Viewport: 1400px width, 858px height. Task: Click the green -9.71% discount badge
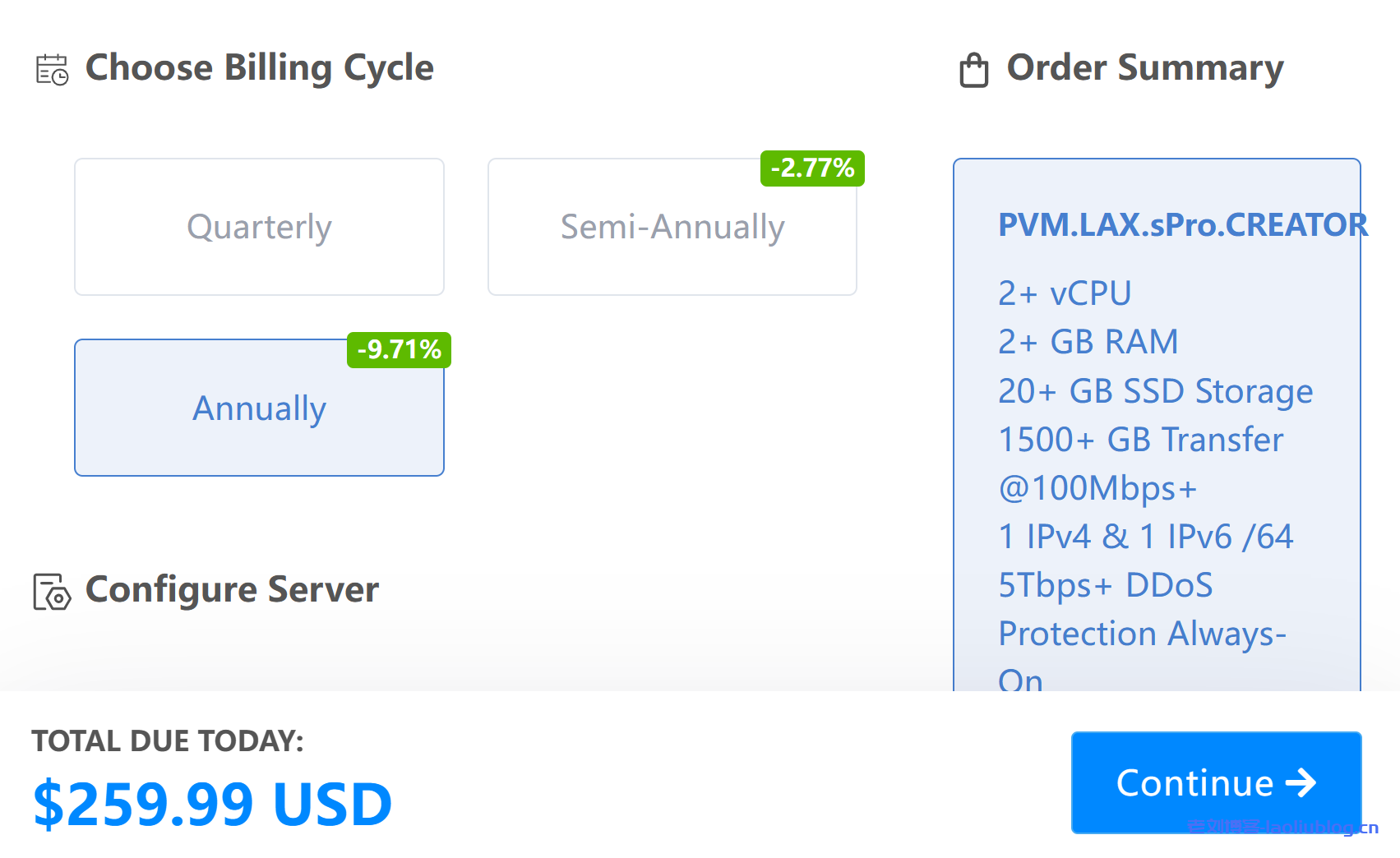[x=398, y=349]
